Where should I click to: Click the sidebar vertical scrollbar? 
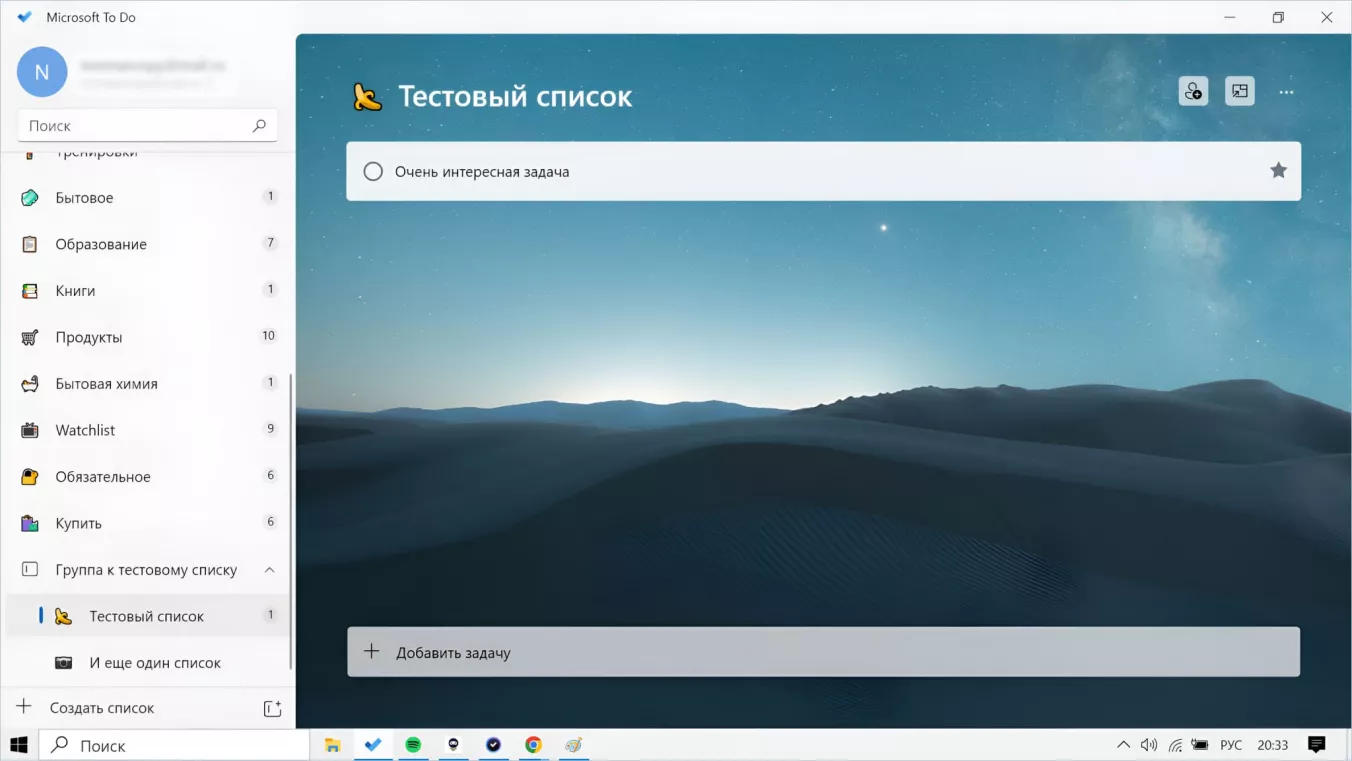pos(291,520)
